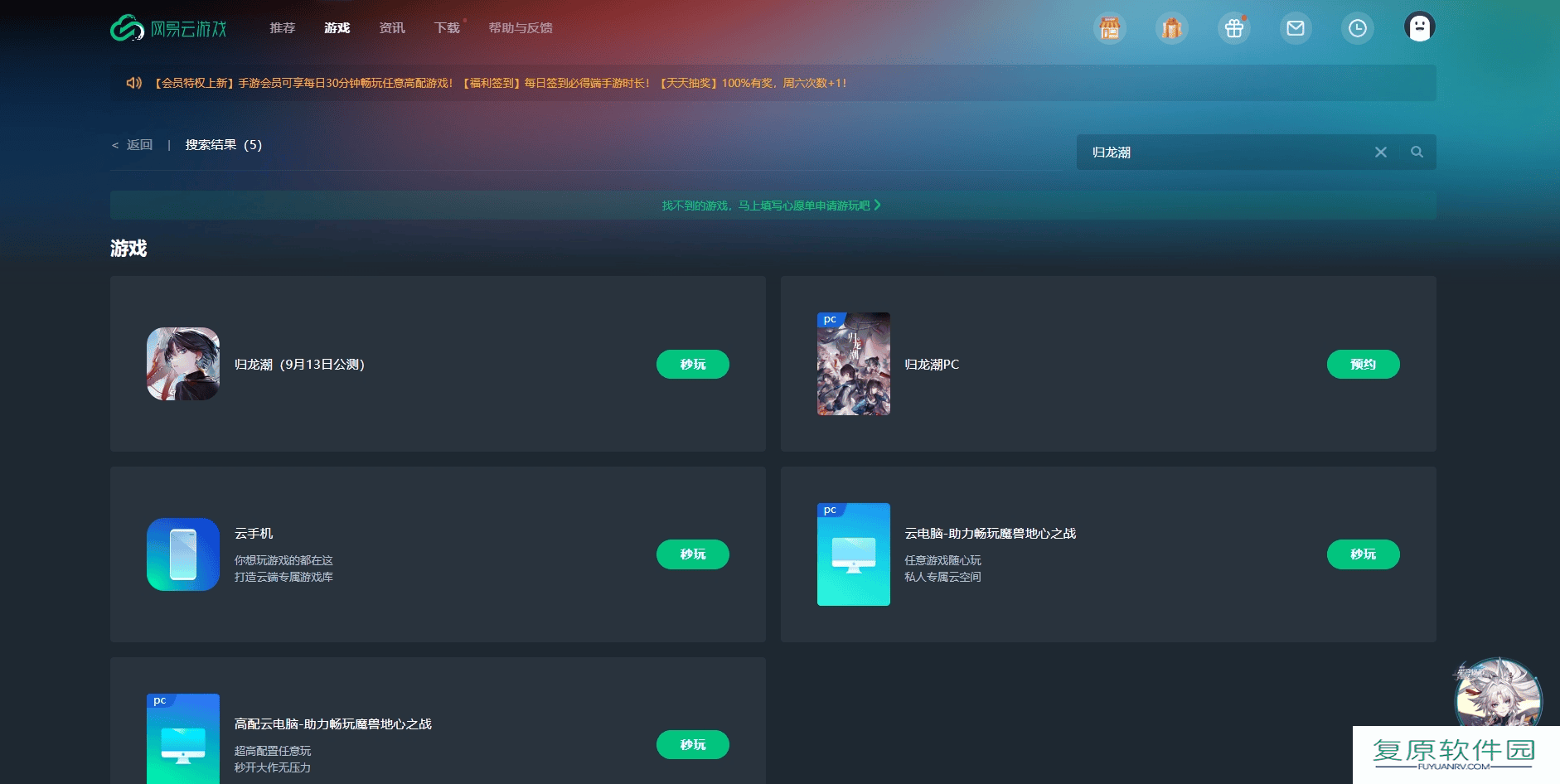Select the 云电脑-助力畅玩魔兽地心之战 title
This screenshot has width=1560, height=784.
point(991,534)
